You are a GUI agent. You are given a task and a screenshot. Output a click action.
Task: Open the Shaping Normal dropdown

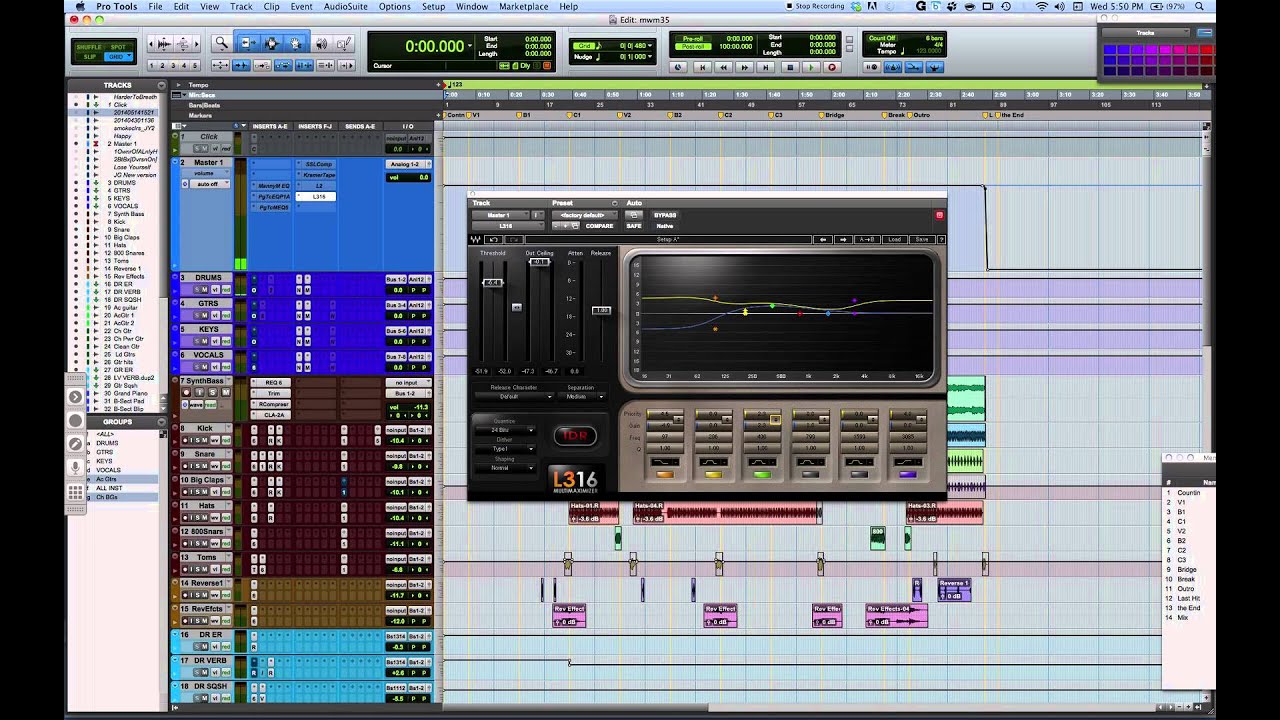[505, 468]
